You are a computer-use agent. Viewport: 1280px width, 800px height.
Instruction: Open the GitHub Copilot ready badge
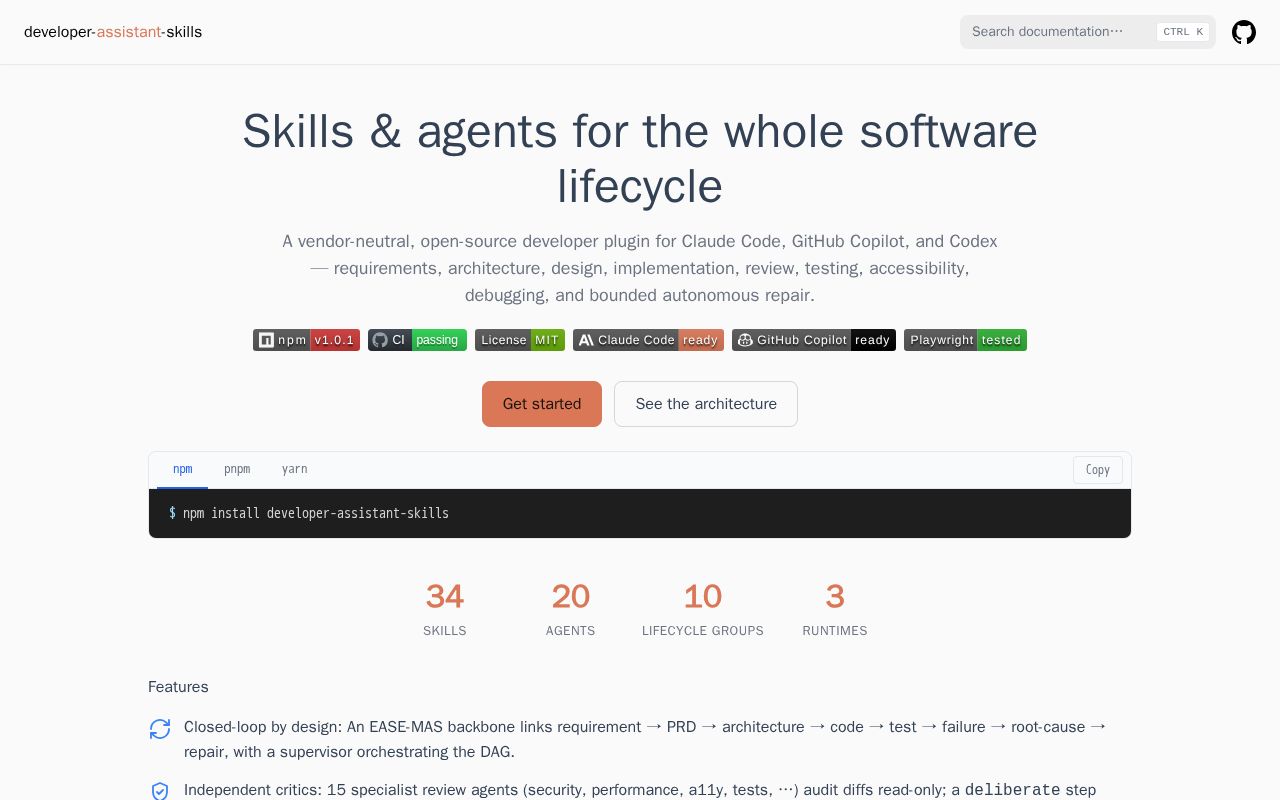(x=814, y=340)
